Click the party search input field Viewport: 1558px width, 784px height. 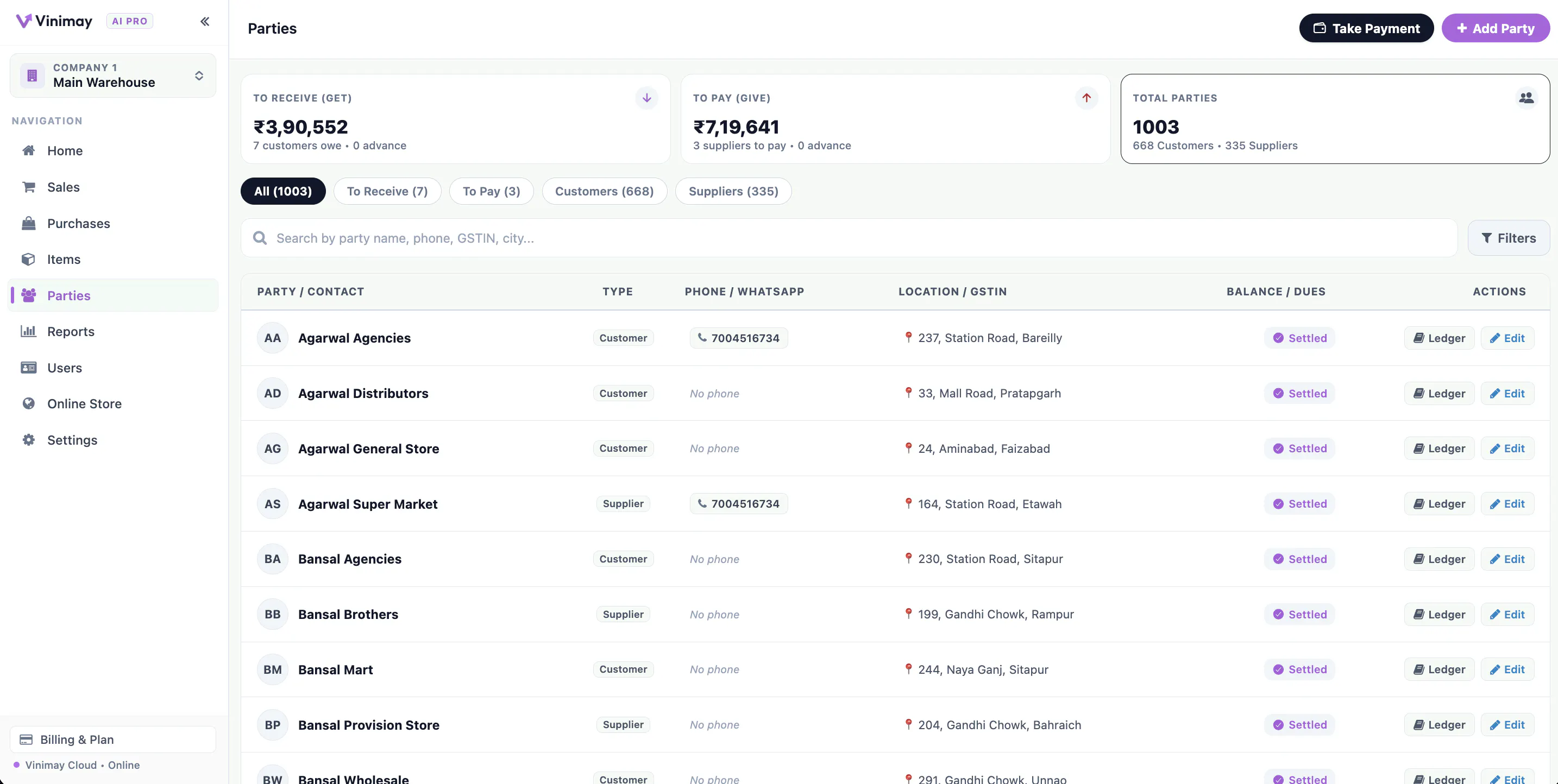point(849,238)
